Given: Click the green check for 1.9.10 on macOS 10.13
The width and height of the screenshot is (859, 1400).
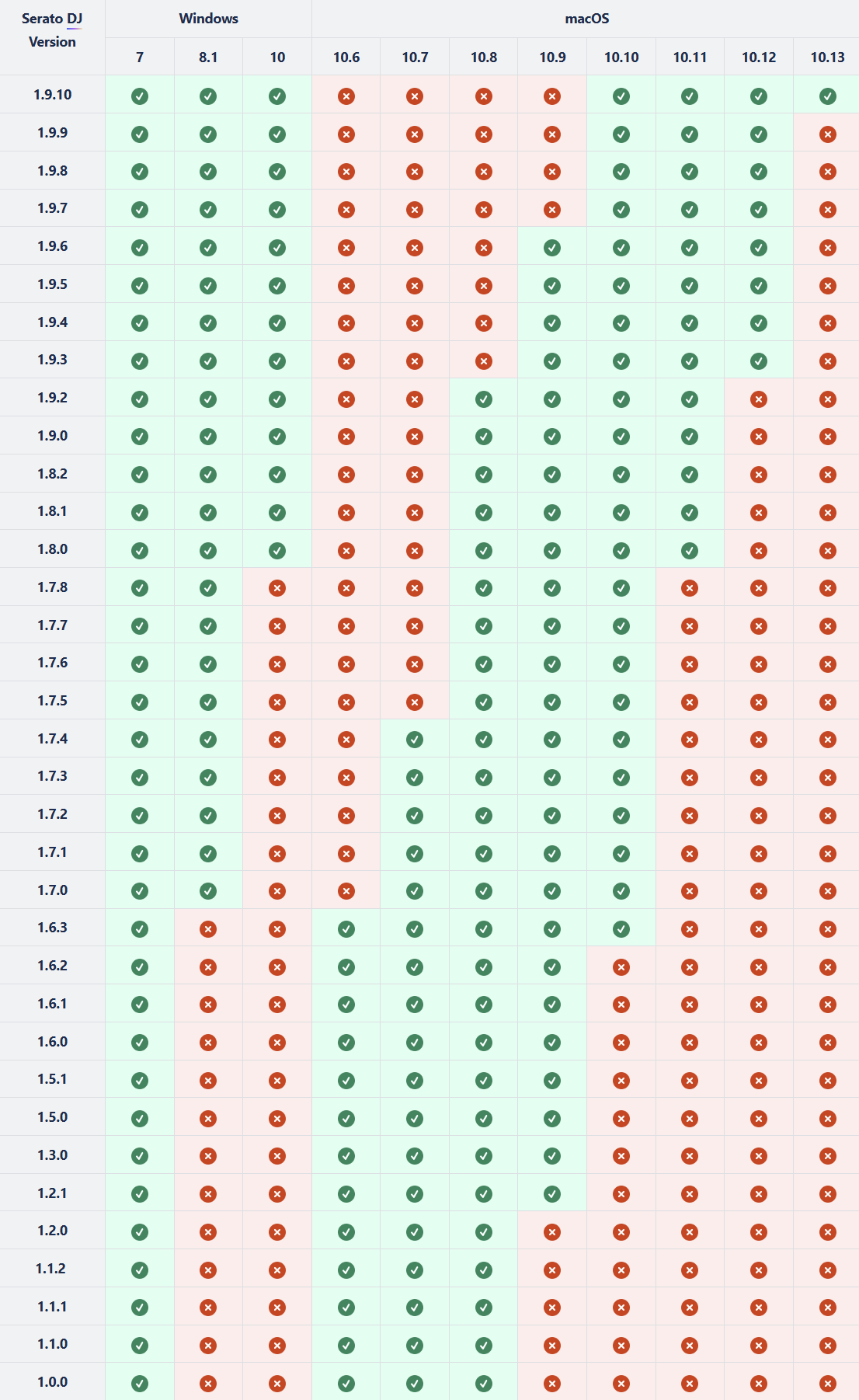Looking at the screenshot, I should (828, 96).
